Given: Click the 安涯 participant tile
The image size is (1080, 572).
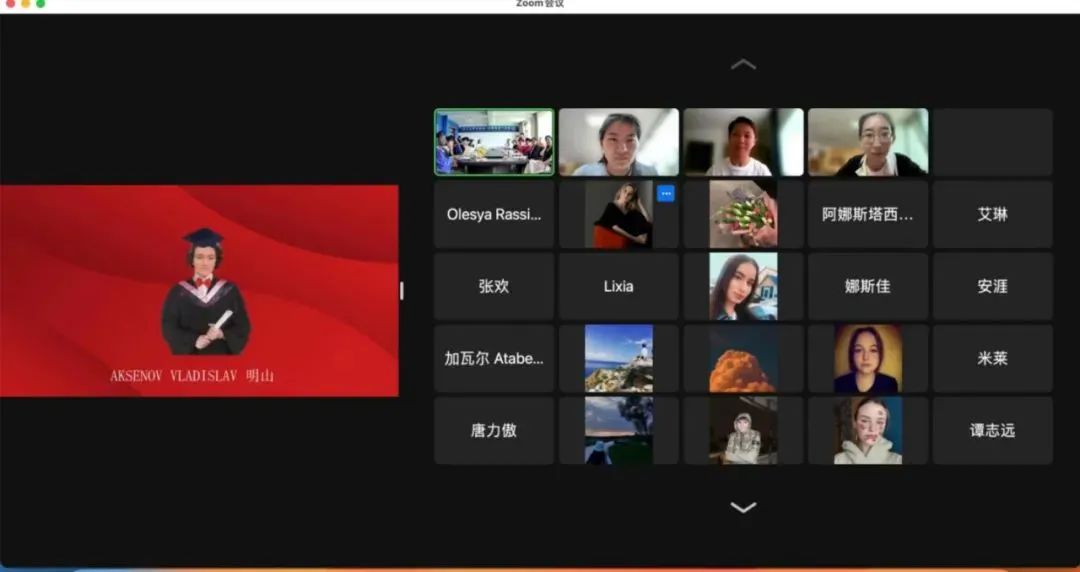Looking at the screenshot, I should pyautogui.click(x=992, y=286).
